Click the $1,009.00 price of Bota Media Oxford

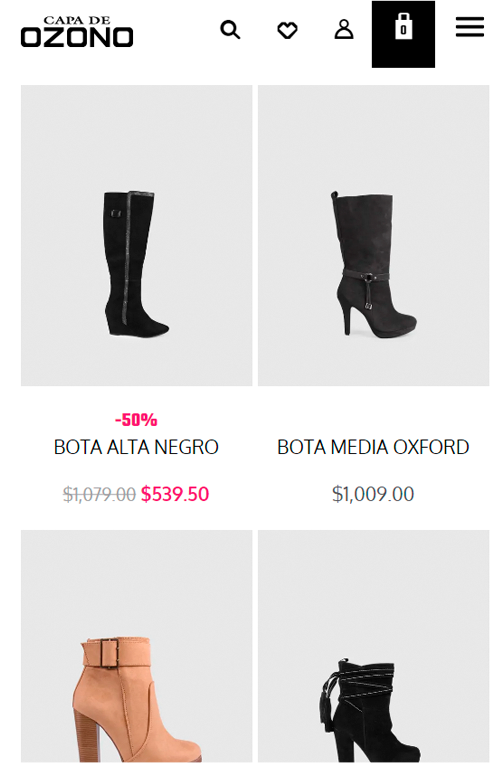click(373, 494)
